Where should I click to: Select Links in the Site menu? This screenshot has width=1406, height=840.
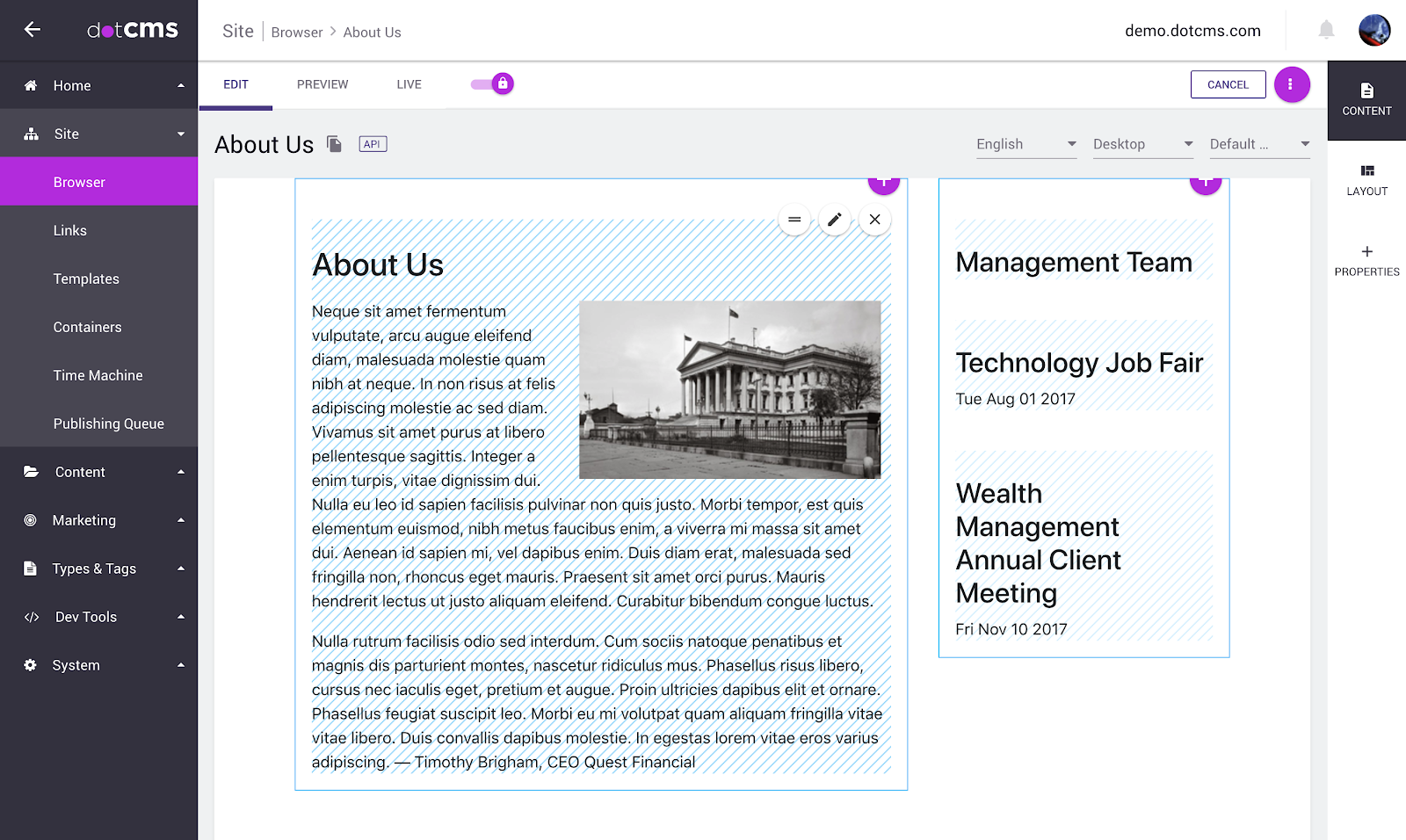(x=98, y=230)
